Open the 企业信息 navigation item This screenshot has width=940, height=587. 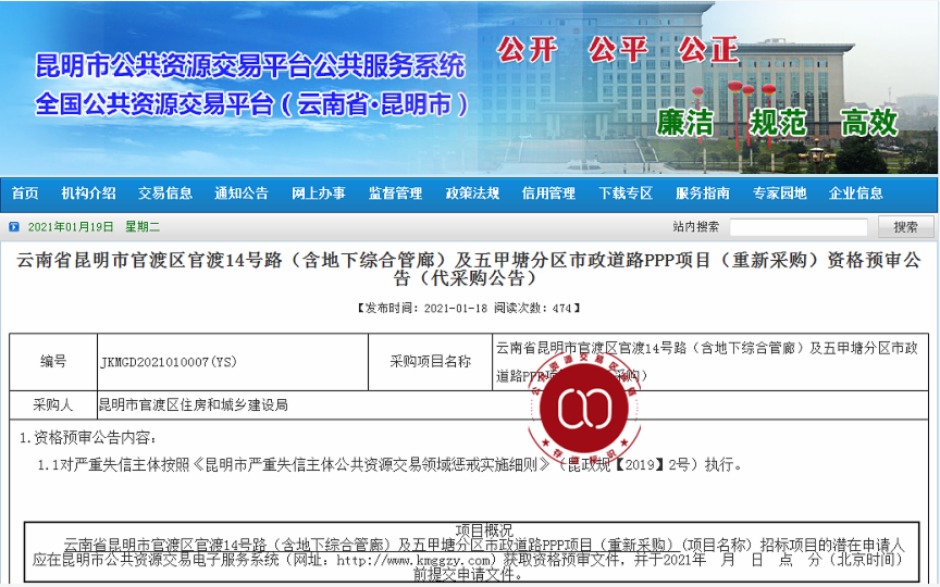click(855, 193)
